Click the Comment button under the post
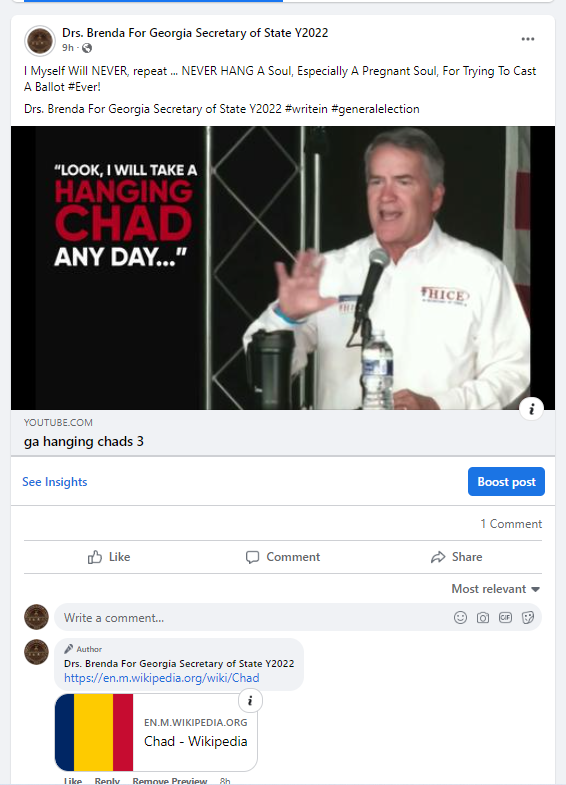Screen dimensions: 566x785 click(283, 557)
